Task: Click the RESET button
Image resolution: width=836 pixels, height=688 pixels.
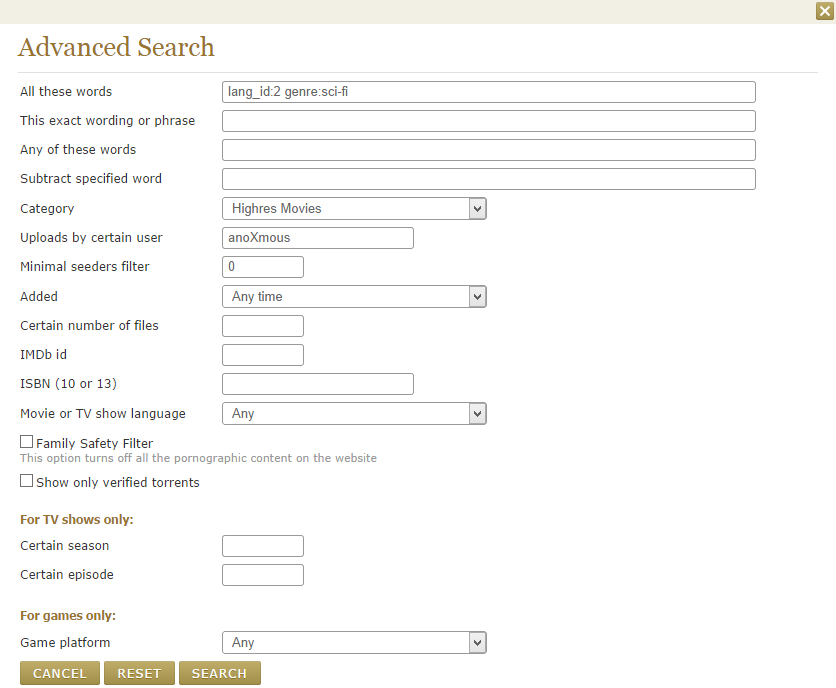Action: click(x=139, y=673)
